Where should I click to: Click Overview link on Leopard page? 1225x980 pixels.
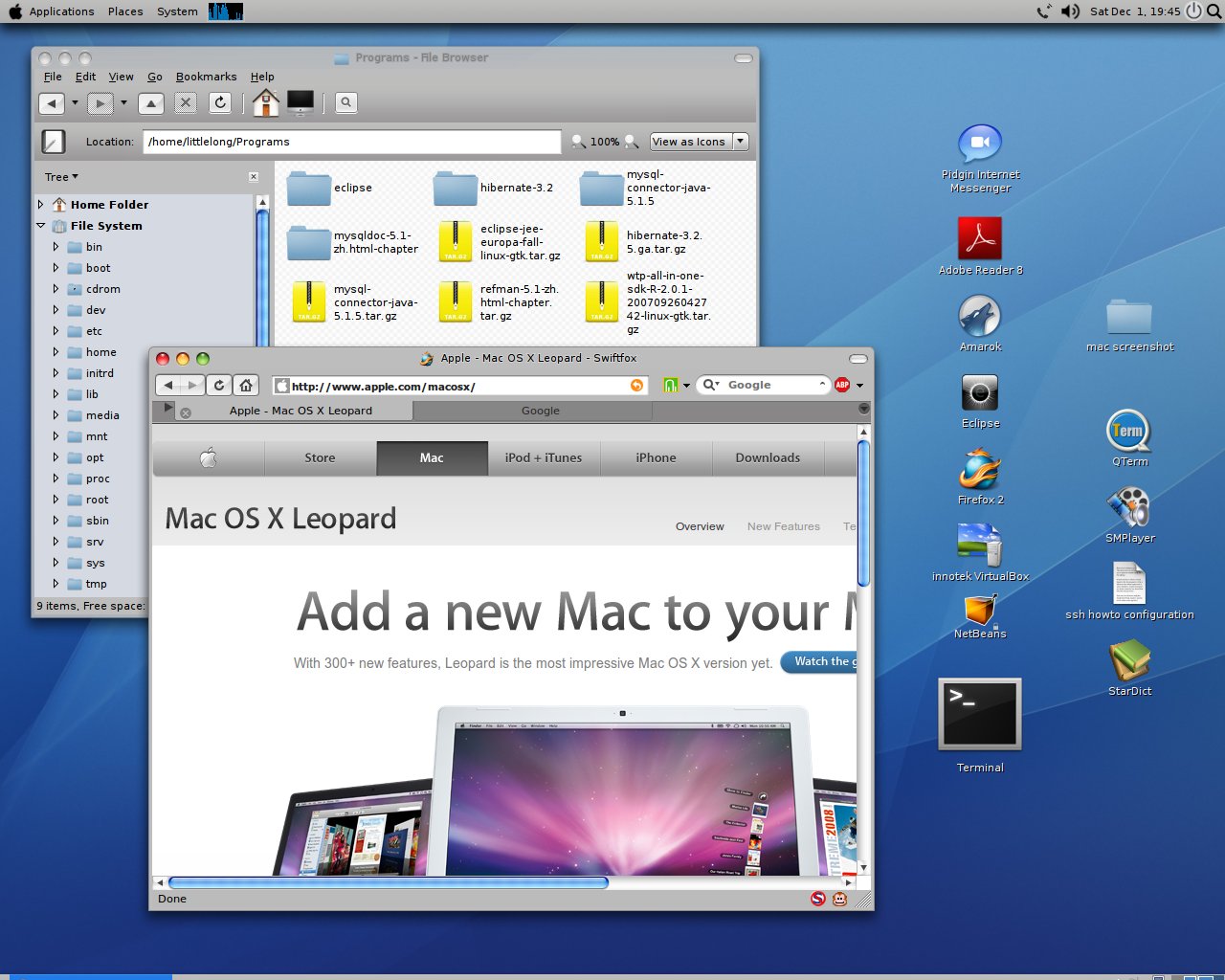point(700,526)
